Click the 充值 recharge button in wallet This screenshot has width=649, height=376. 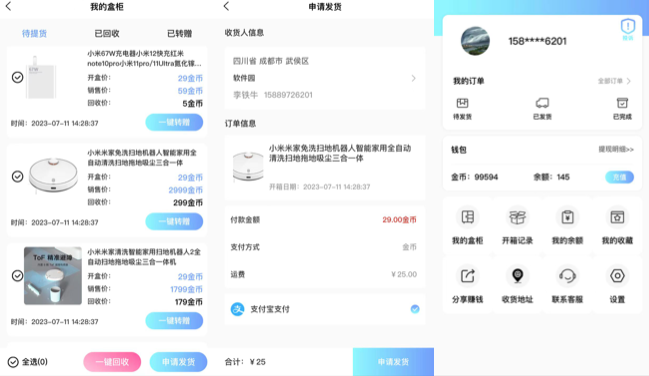click(x=620, y=177)
